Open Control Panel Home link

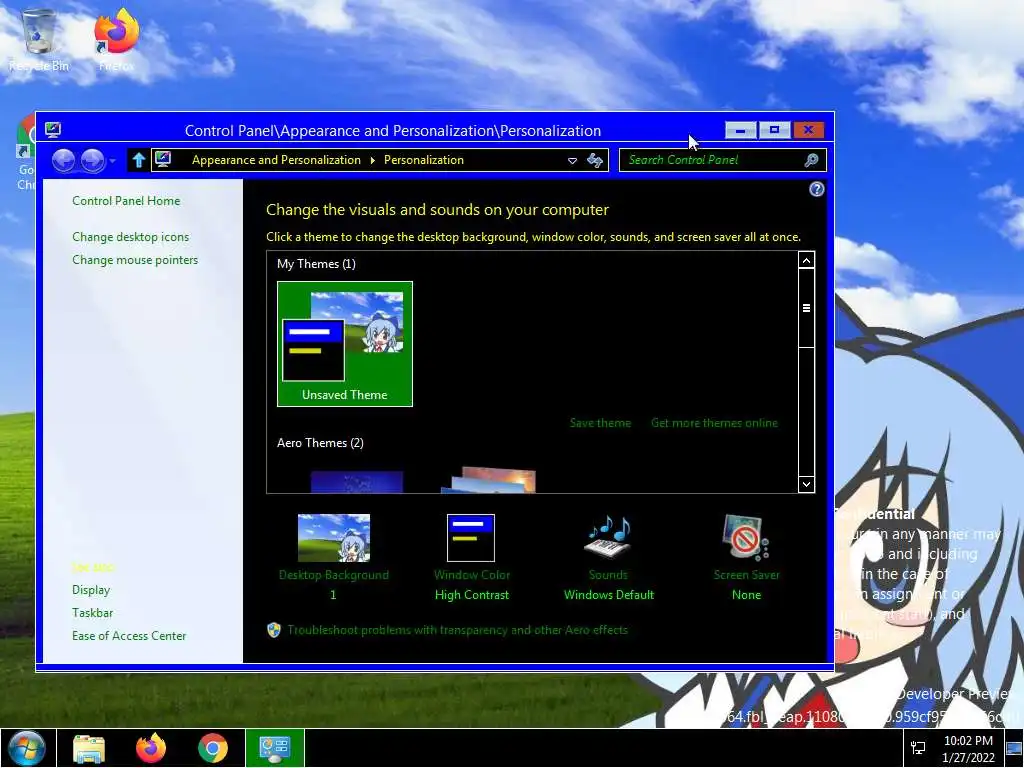126,201
